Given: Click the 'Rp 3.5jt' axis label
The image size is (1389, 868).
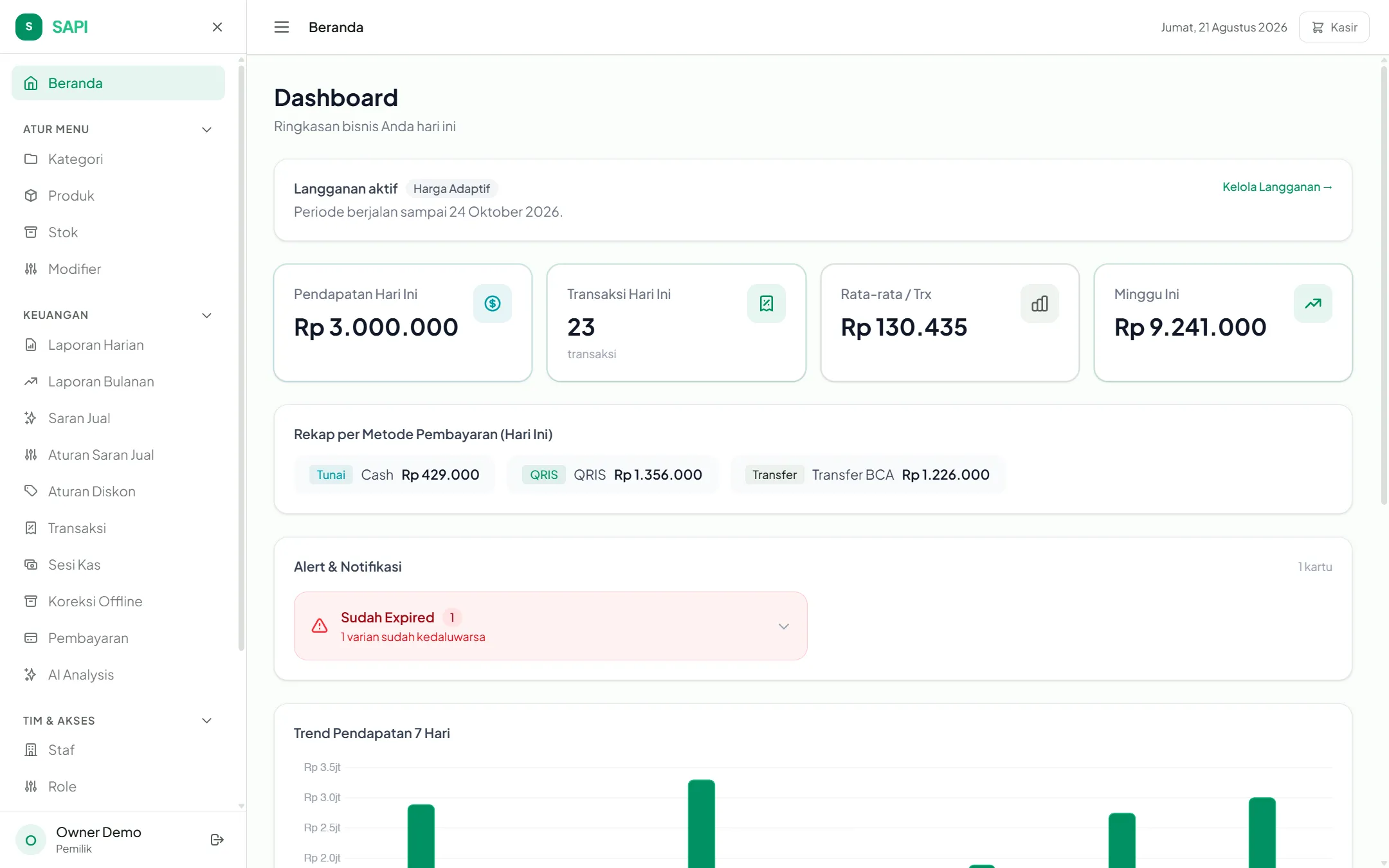Looking at the screenshot, I should pyautogui.click(x=322, y=767).
